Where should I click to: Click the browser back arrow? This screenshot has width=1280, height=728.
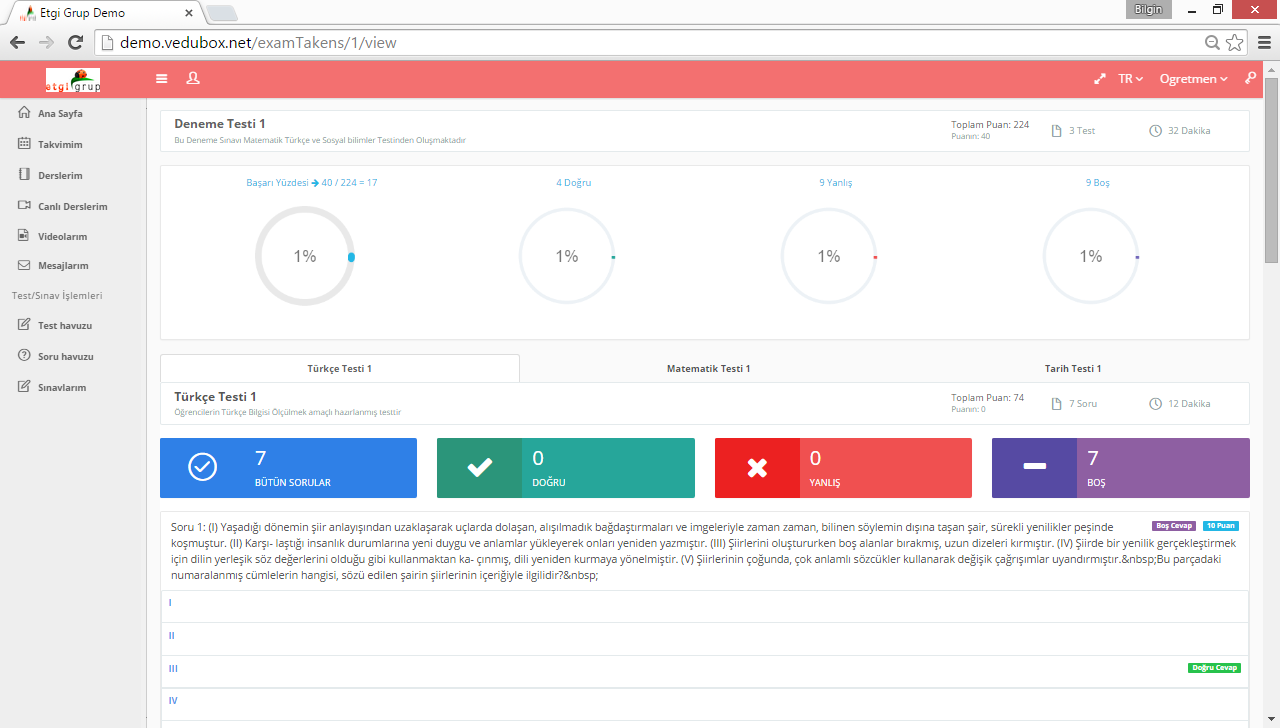[17, 42]
